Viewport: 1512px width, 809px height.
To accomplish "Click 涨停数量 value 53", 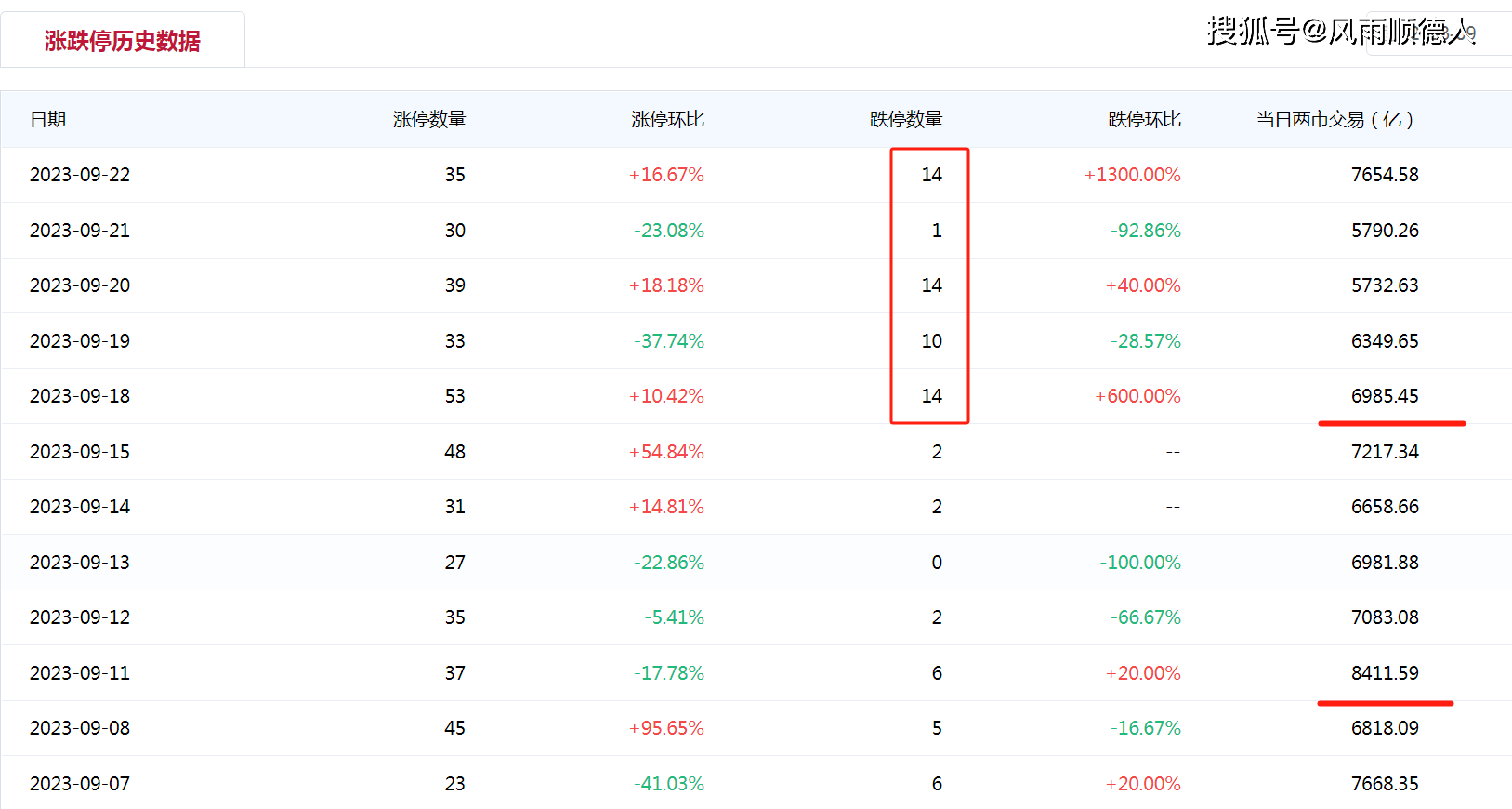I will [454, 396].
